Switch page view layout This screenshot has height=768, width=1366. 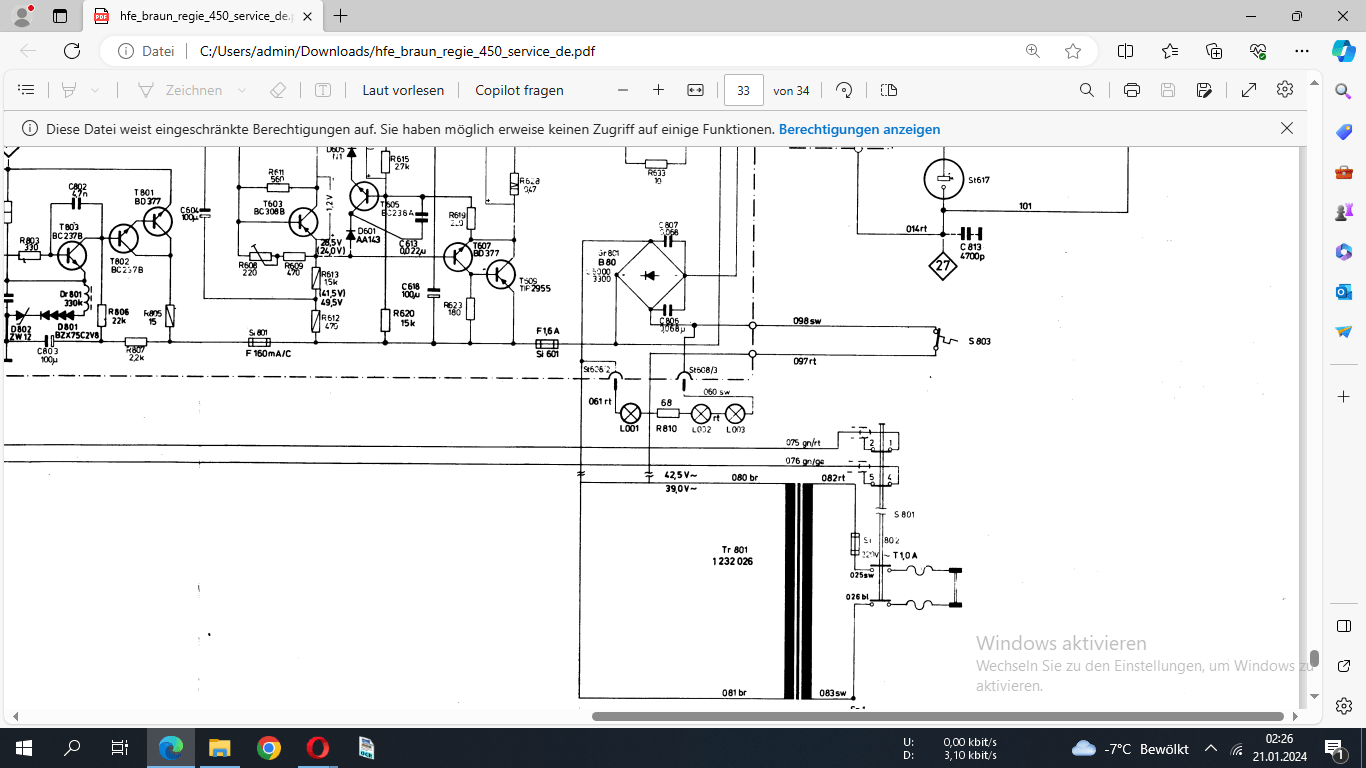point(889,90)
